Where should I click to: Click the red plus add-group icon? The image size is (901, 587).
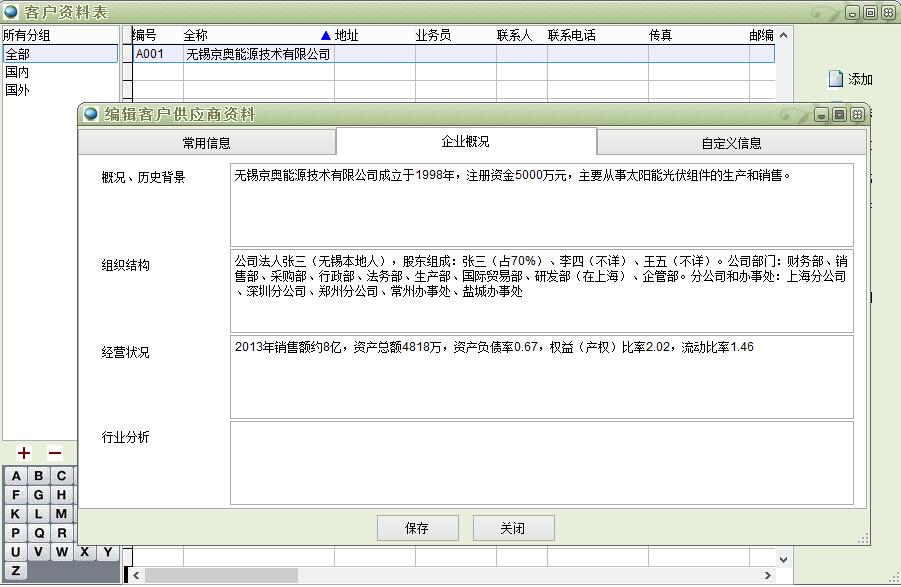pos(24,453)
